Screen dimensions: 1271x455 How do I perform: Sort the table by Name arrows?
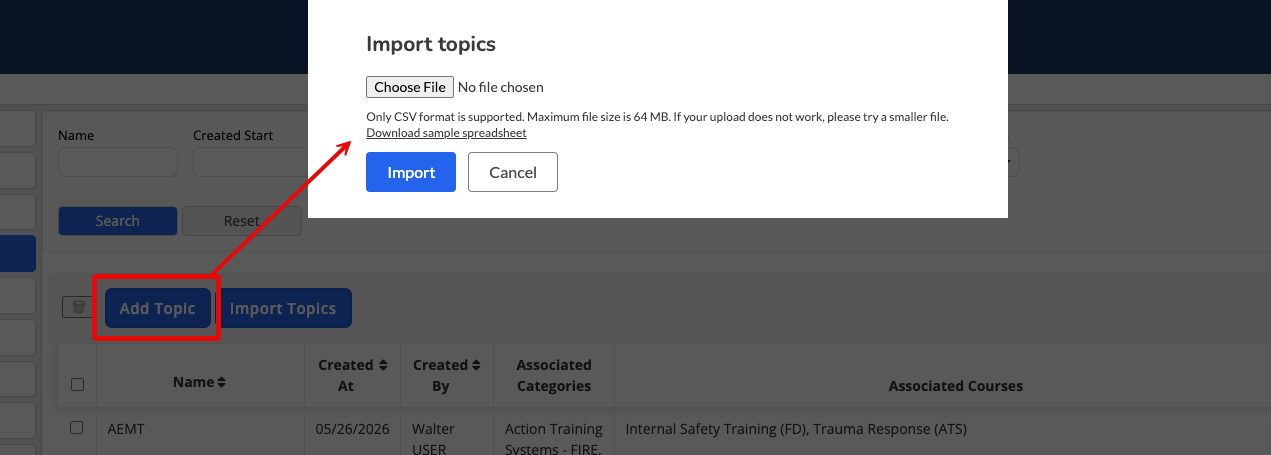click(x=221, y=383)
